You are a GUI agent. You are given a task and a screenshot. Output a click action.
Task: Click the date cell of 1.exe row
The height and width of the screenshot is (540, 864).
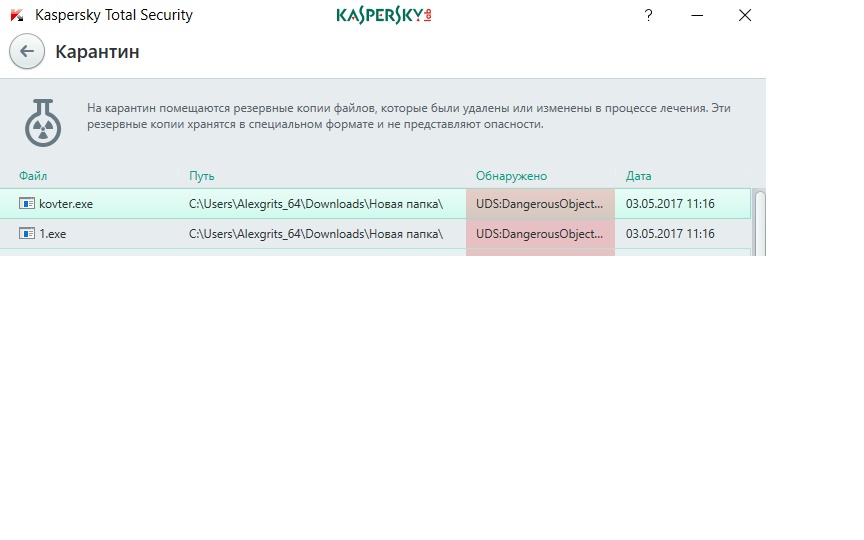point(670,234)
